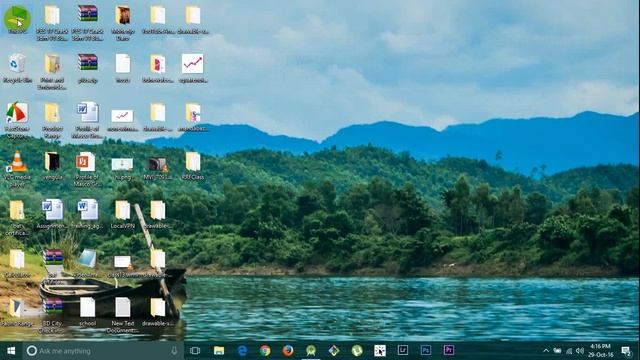
Task: Select the school file icon
Action: (x=87, y=311)
